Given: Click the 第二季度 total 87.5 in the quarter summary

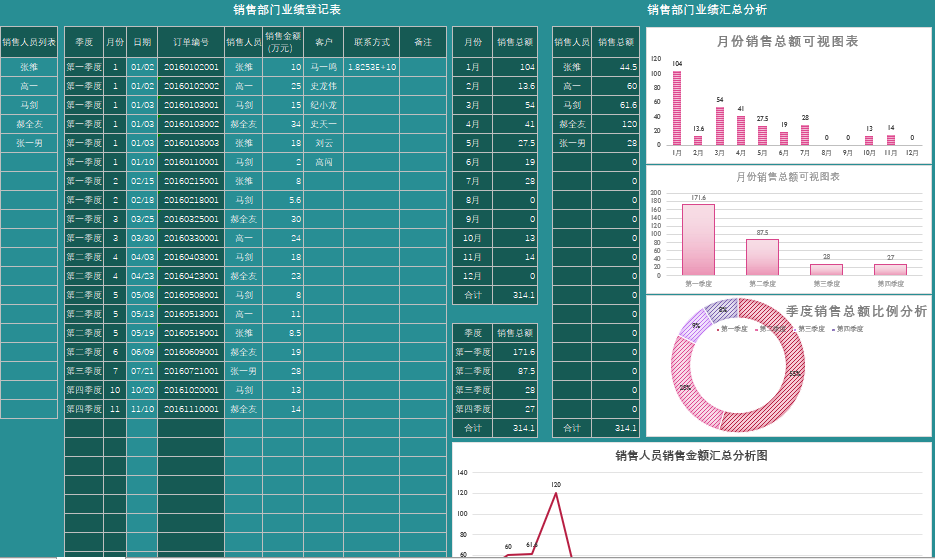Looking at the screenshot, I should coord(515,371).
